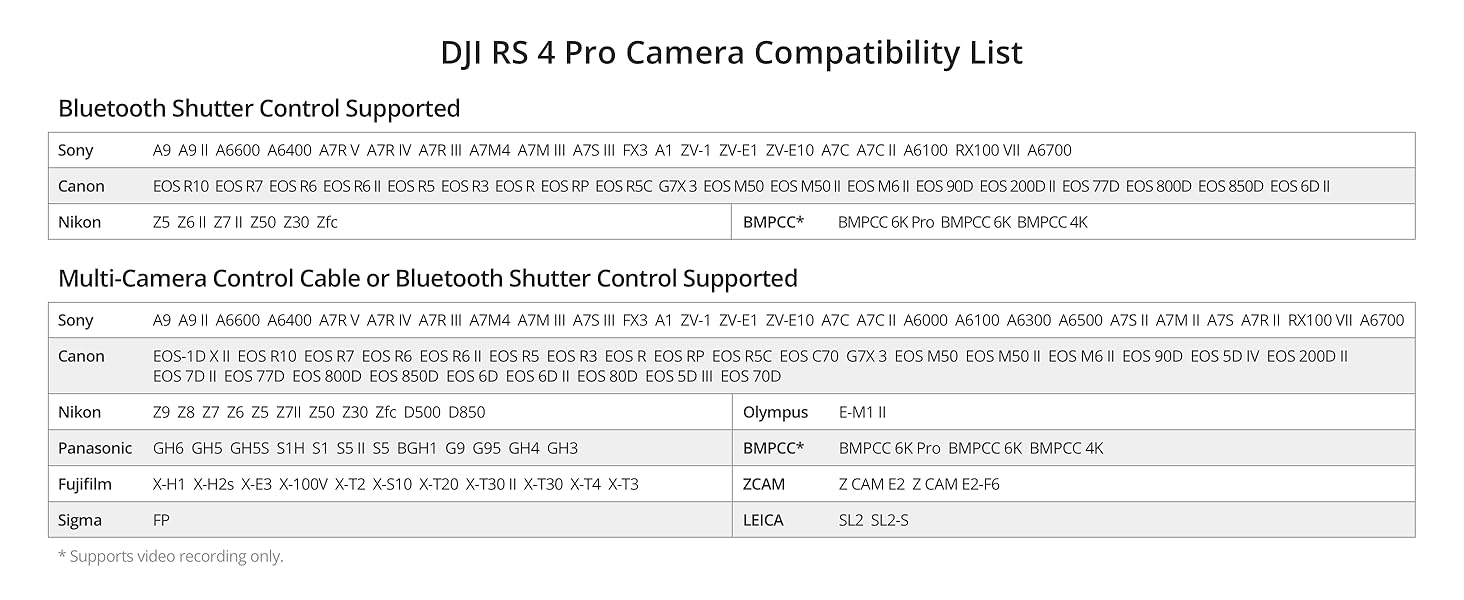Click the Z CAM E2-F6 model
Image resolution: width=1464 pixels, height=600 pixels.
955,484
